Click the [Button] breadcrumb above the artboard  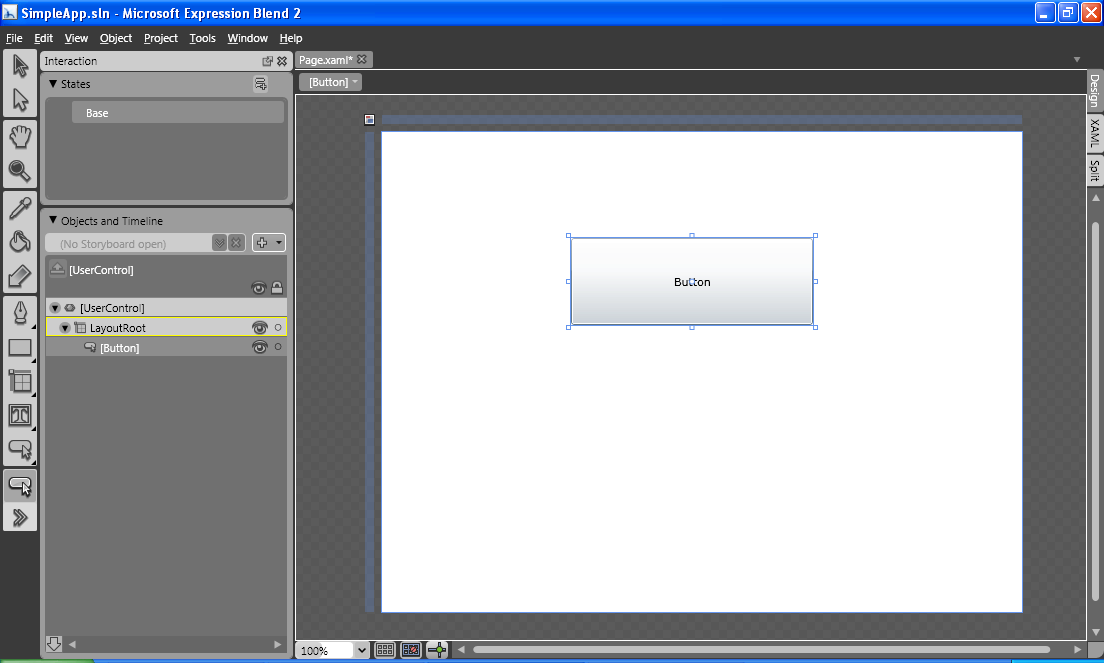[x=329, y=82]
